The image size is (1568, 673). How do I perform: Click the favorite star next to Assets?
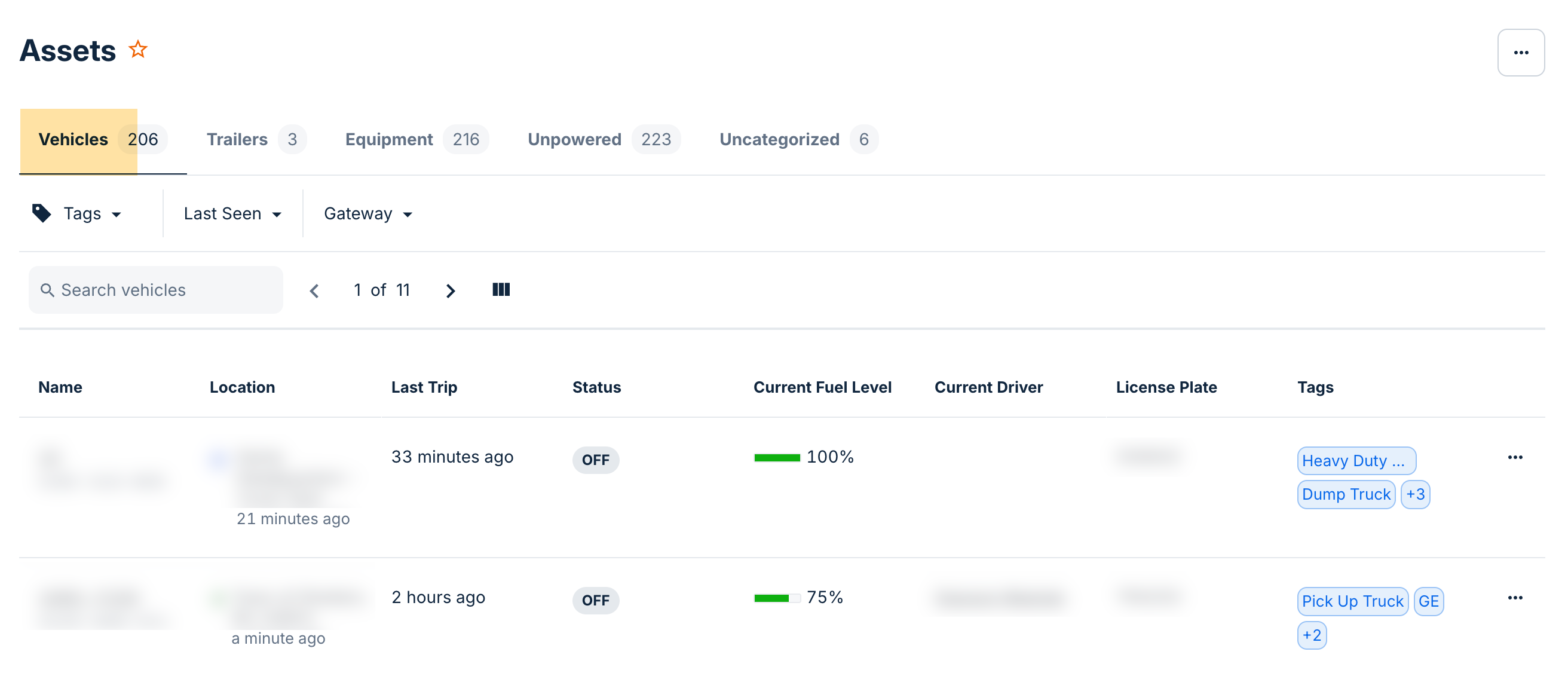tap(138, 50)
